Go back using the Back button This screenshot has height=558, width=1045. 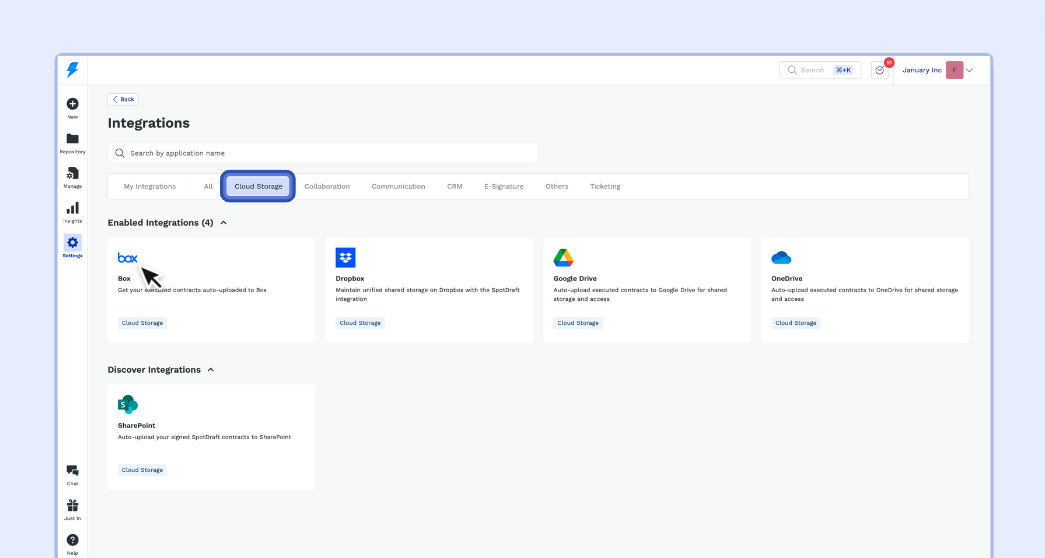(123, 99)
